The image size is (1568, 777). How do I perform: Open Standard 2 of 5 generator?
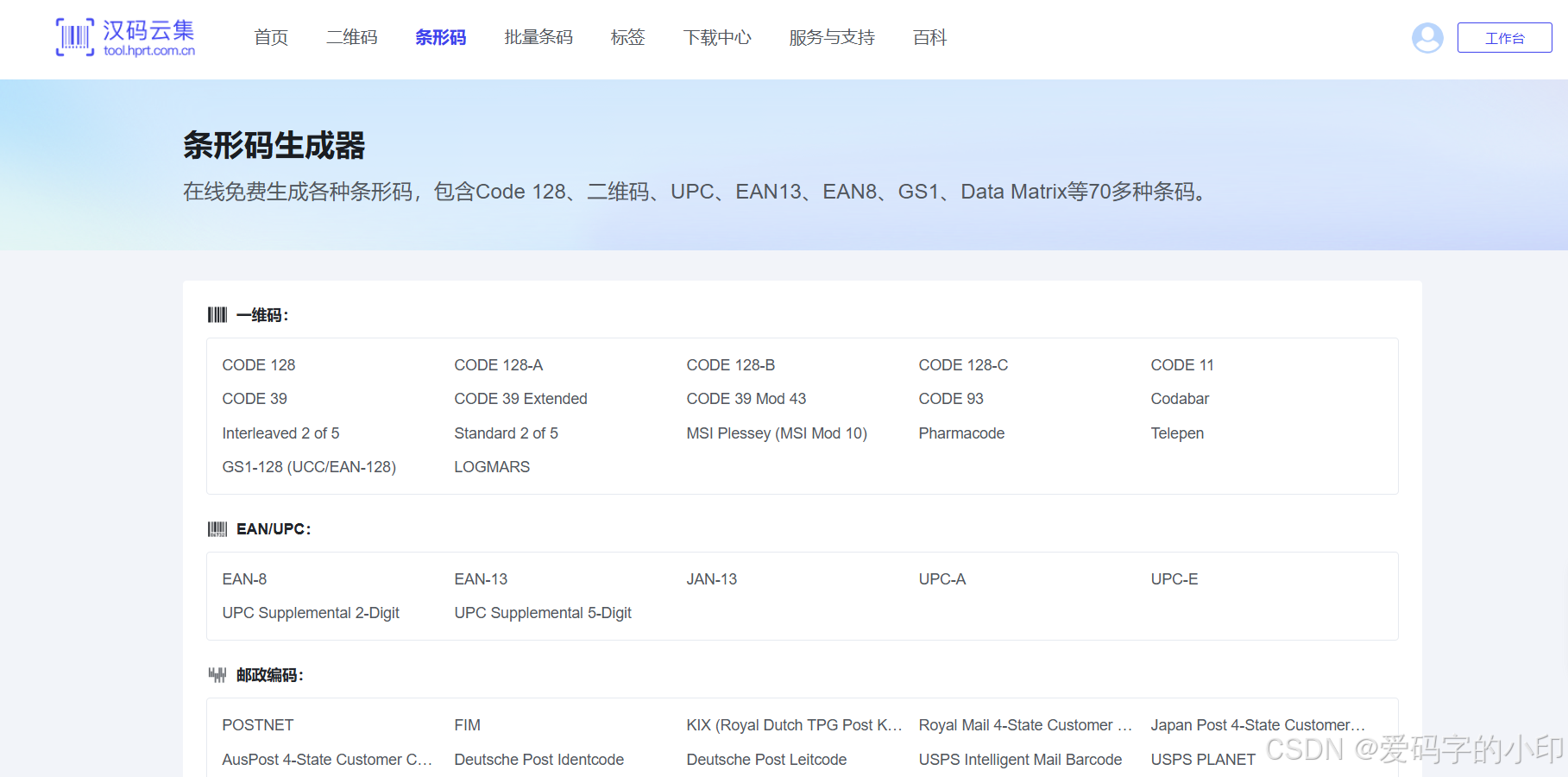(507, 433)
